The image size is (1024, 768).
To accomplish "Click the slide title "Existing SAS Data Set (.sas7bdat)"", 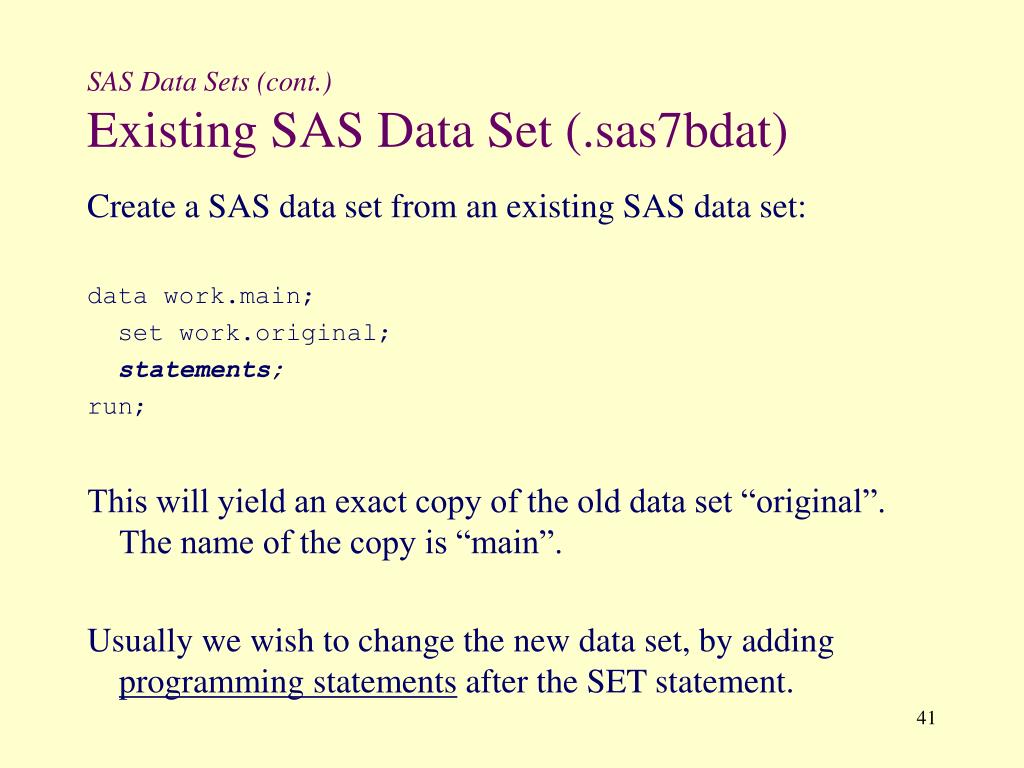I will pos(438,131).
